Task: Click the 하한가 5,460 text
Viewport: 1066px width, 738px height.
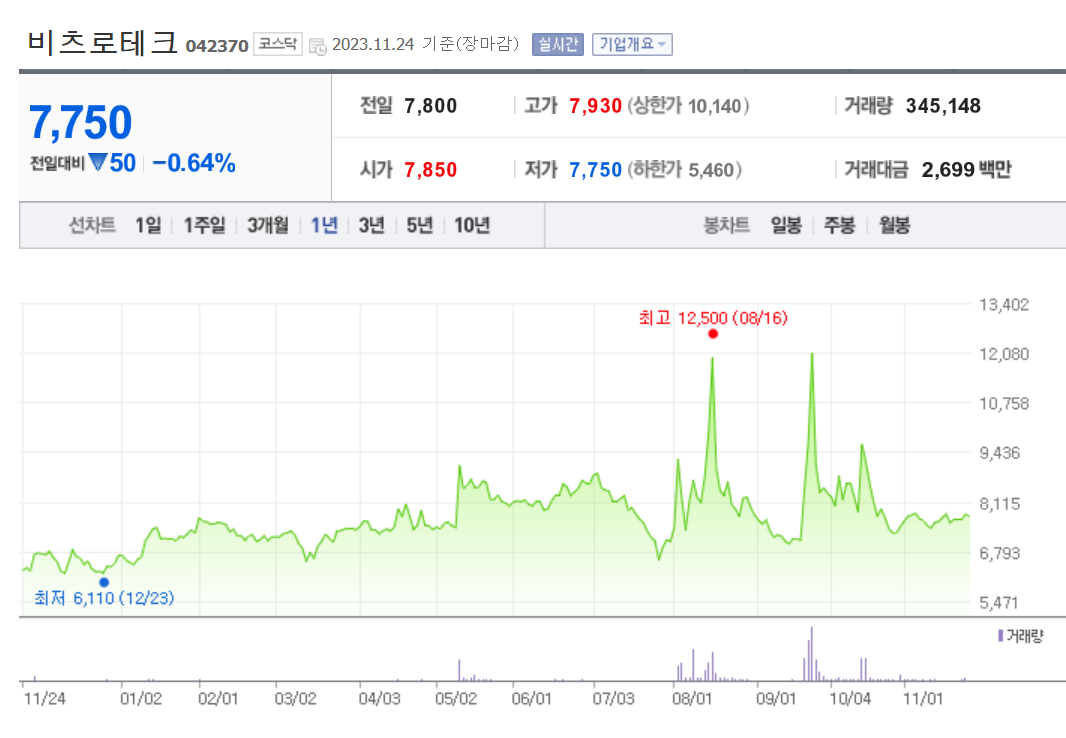Action: (x=684, y=170)
